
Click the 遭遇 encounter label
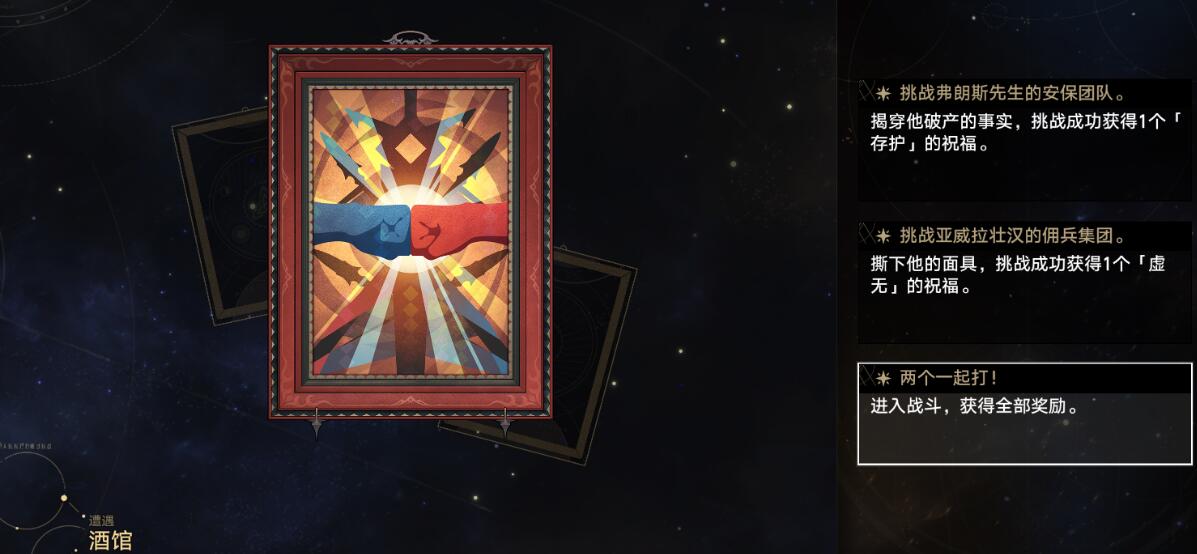coord(101,521)
